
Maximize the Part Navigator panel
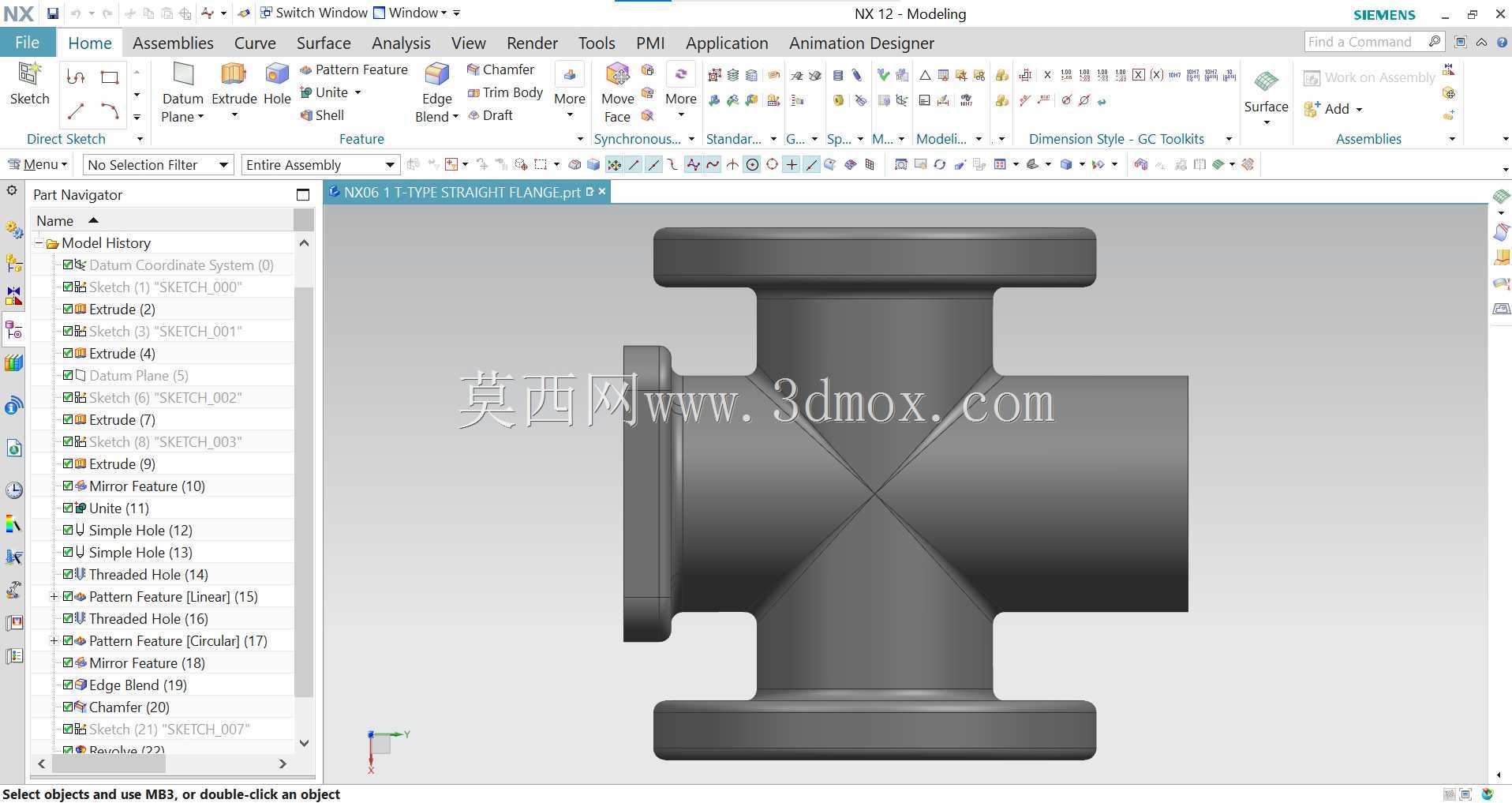pos(303,195)
